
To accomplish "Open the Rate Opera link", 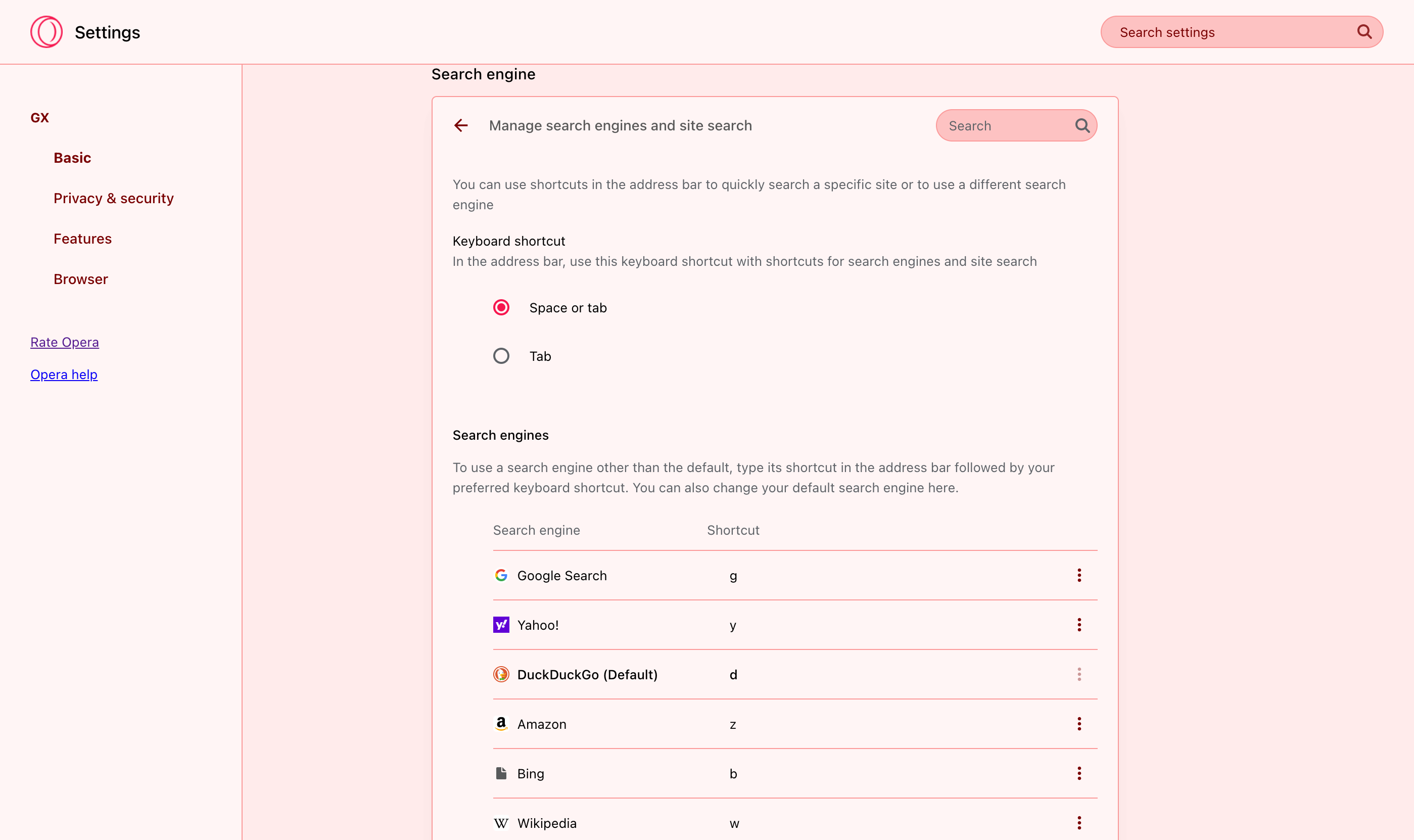I will [65, 342].
